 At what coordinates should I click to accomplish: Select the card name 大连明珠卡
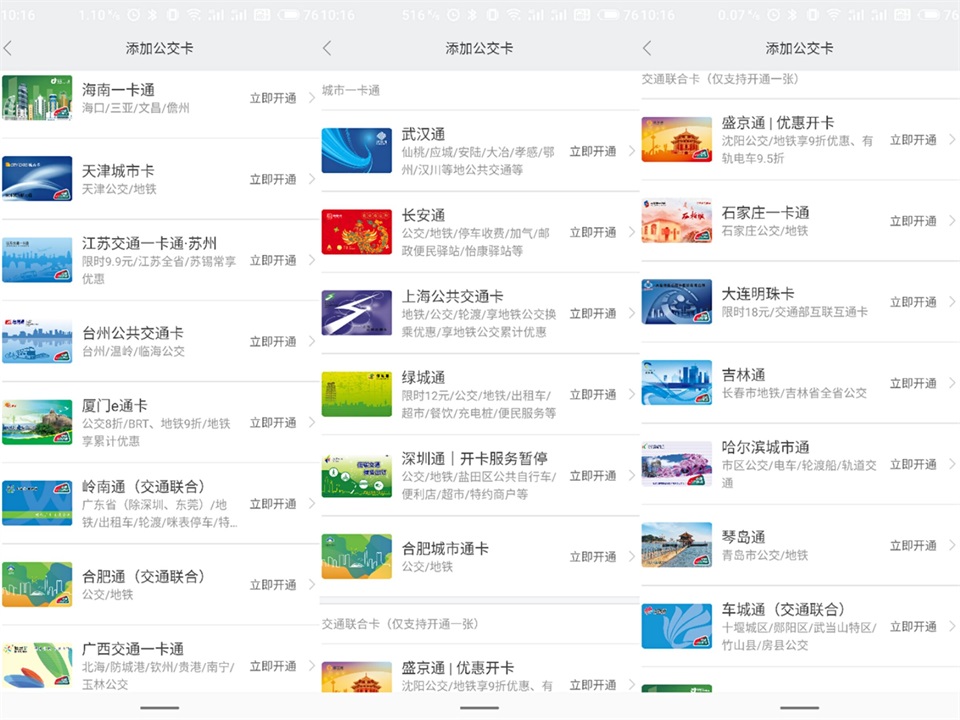point(758,294)
